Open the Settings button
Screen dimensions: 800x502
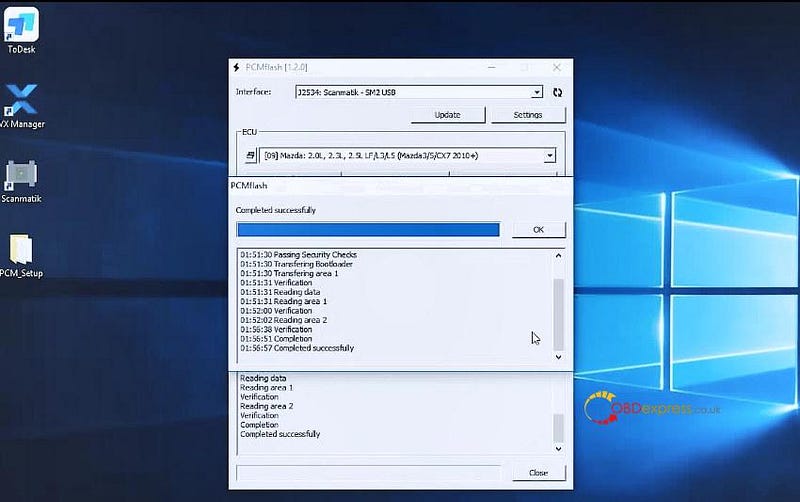[x=528, y=115]
